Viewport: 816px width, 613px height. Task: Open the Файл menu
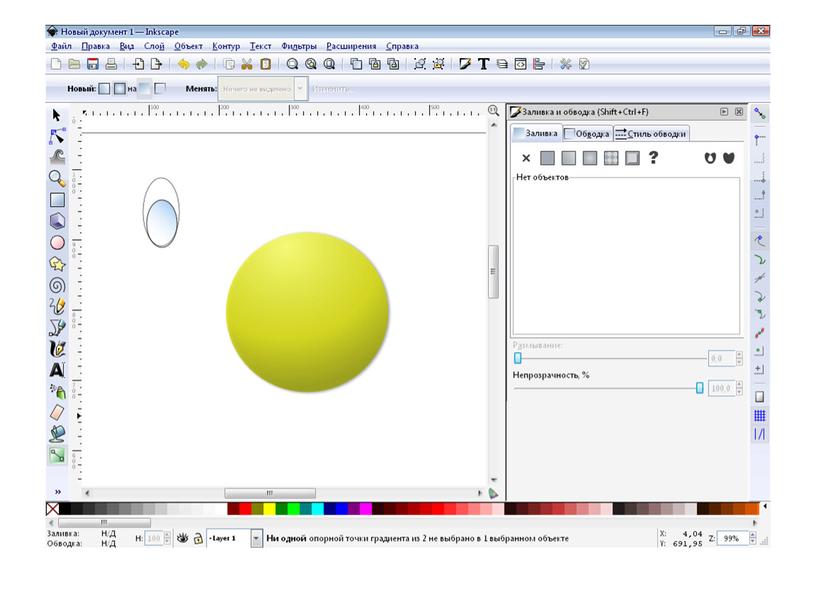tap(61, 46)
